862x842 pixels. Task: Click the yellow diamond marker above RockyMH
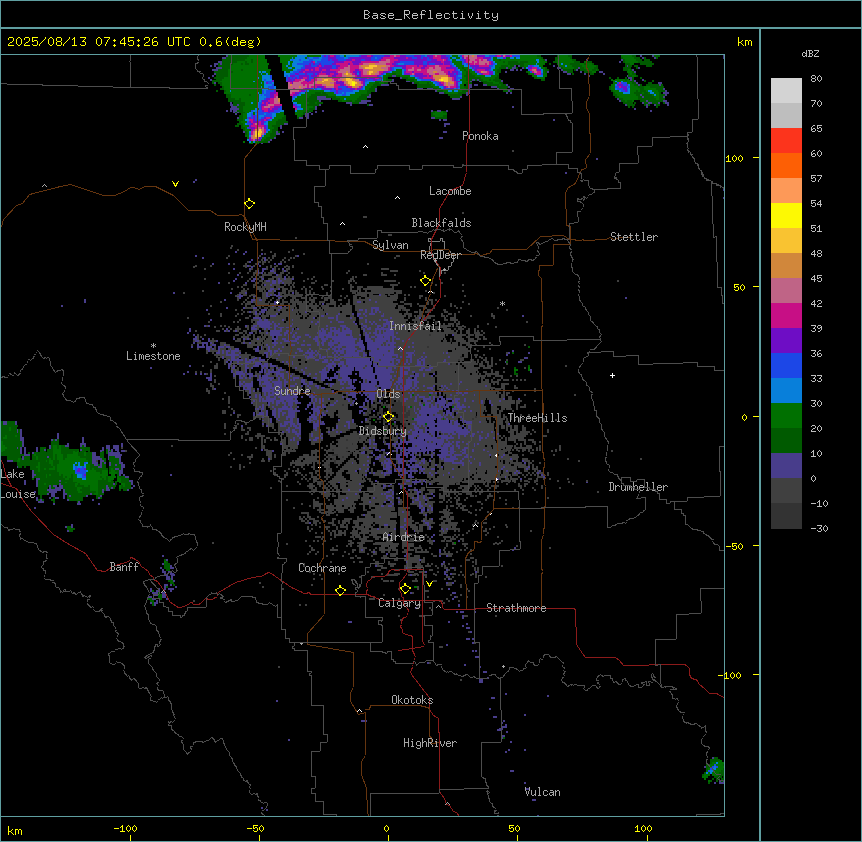tap(249, 204)
